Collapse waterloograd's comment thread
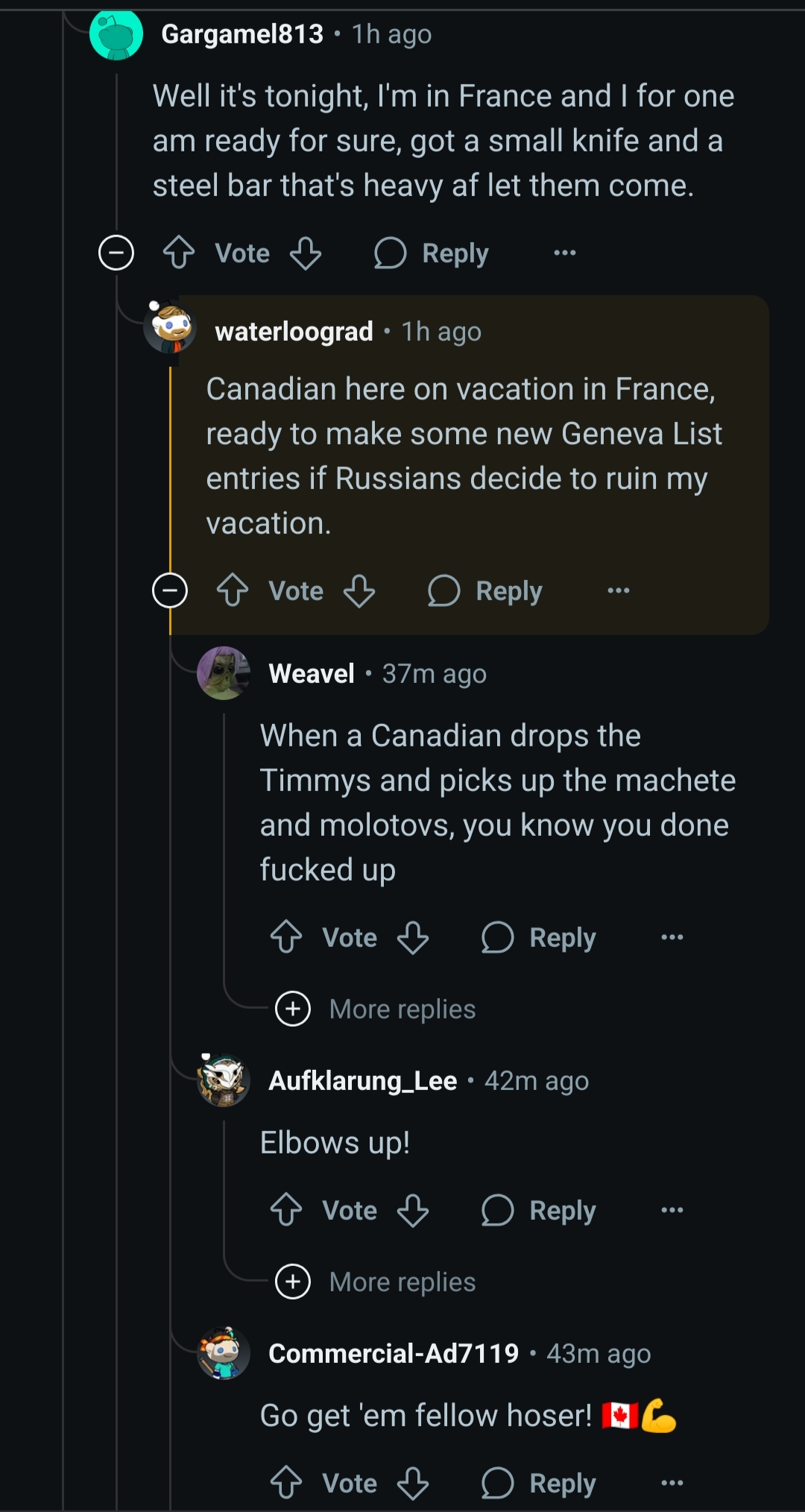Viewport: 805px width, 1512px height. 170,591
